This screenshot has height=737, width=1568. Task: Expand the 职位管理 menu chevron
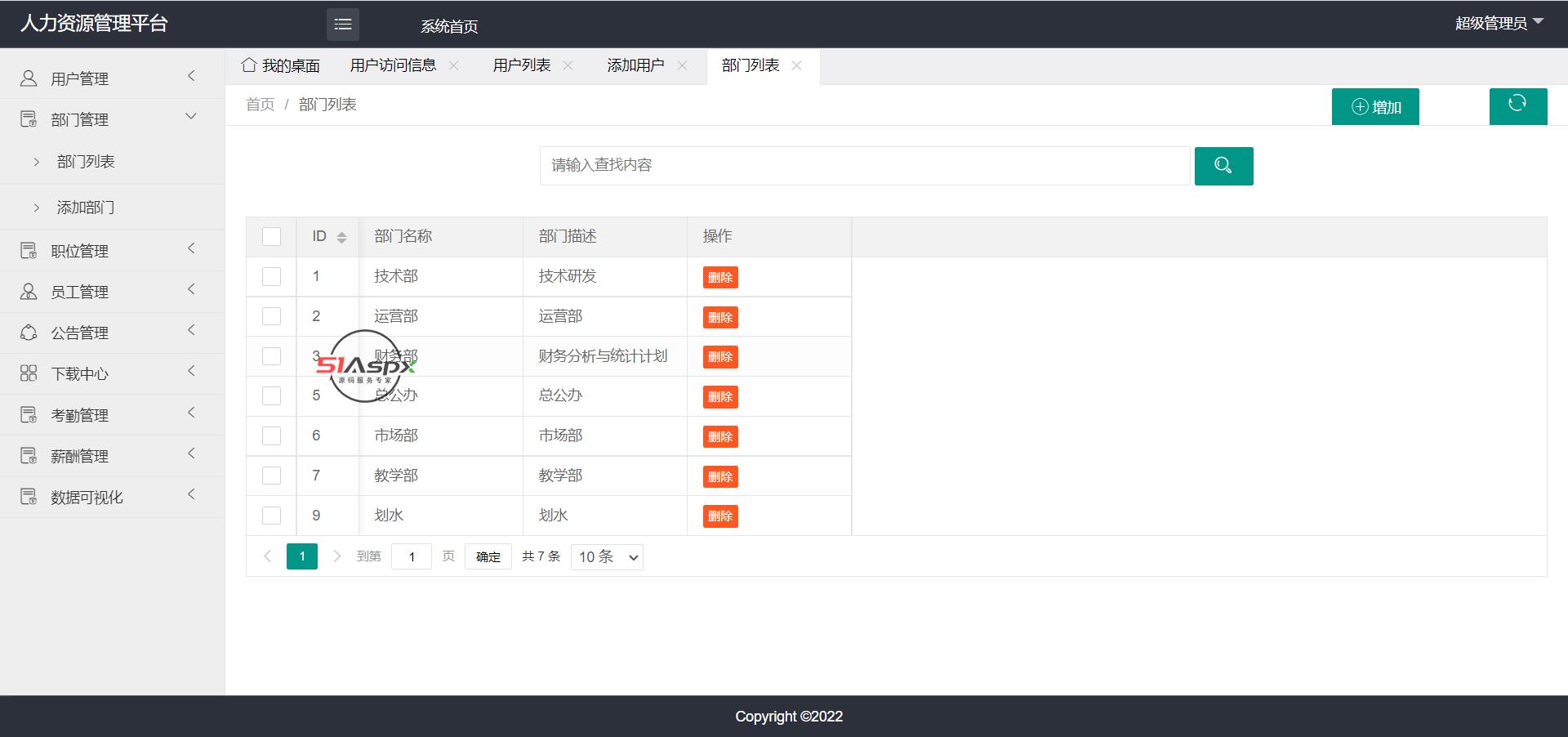coord(191,248)
